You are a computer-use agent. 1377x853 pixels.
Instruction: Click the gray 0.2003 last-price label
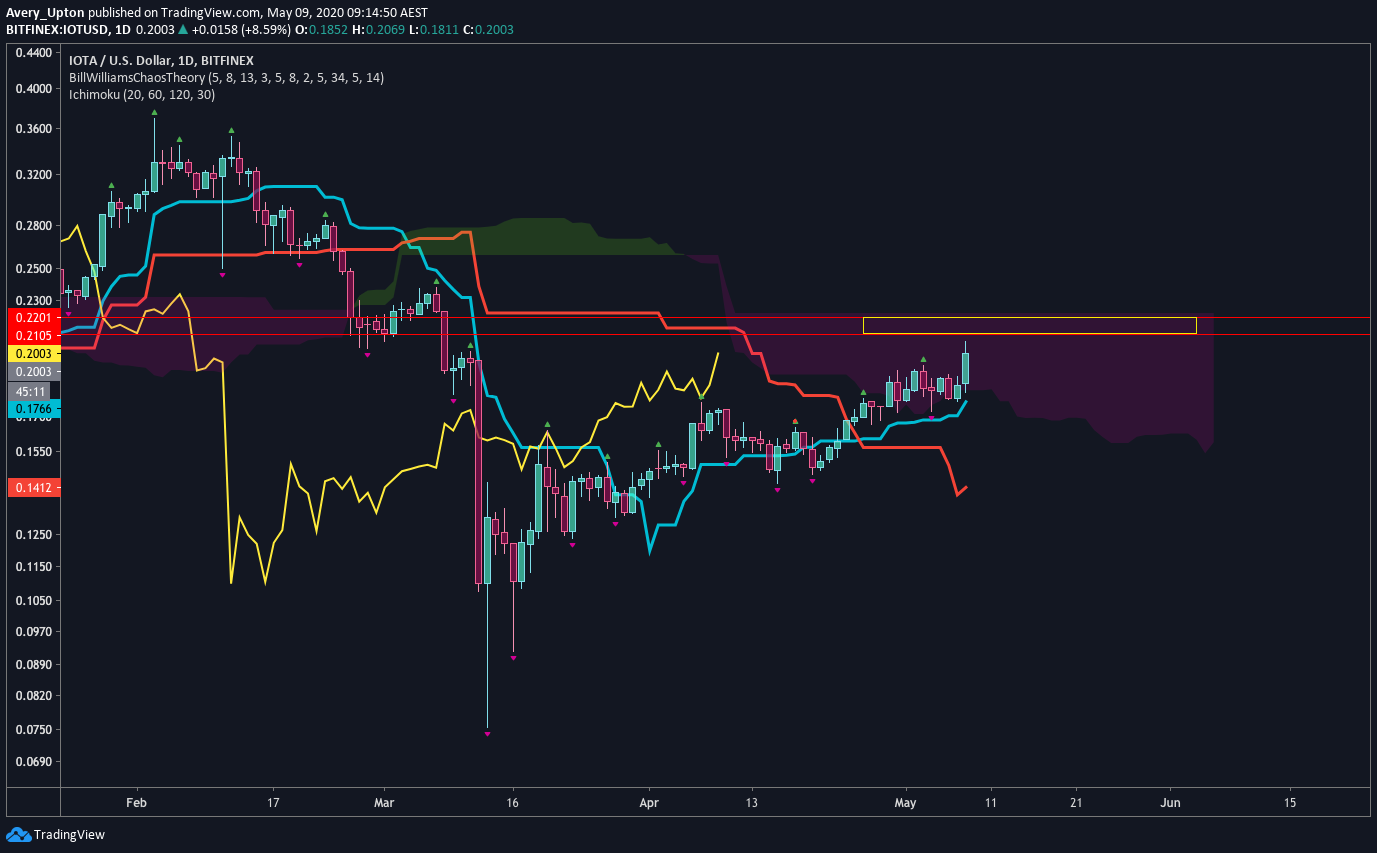coord(33,372)
